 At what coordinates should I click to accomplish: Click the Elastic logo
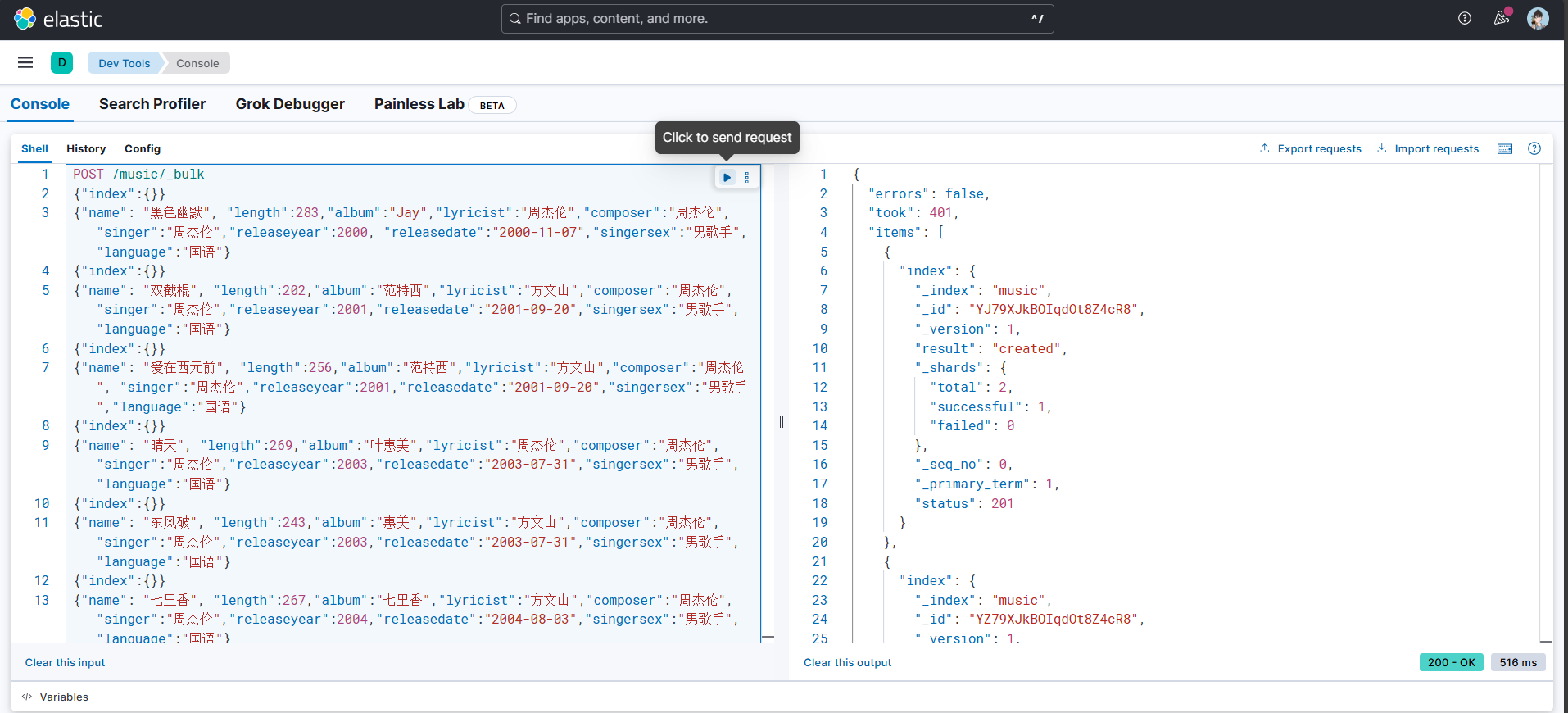[x=58, y=19]
